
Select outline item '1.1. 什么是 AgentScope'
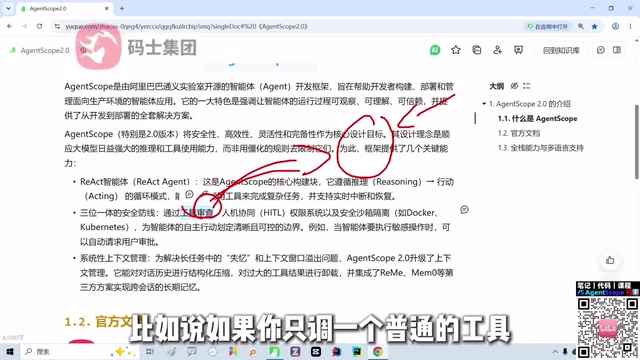click(x=537, y=118)
